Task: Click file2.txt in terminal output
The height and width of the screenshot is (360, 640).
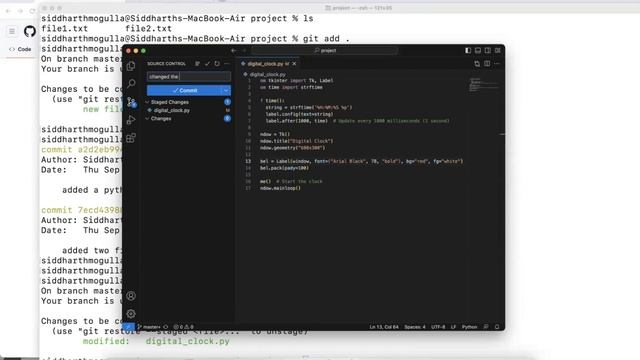Action: coord(148,29)
